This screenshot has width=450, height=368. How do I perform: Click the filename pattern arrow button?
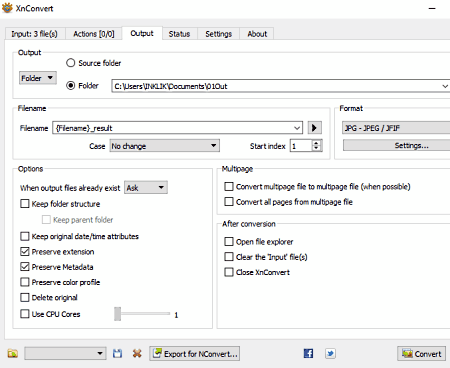pyautogui.click(x=314, y=128)
